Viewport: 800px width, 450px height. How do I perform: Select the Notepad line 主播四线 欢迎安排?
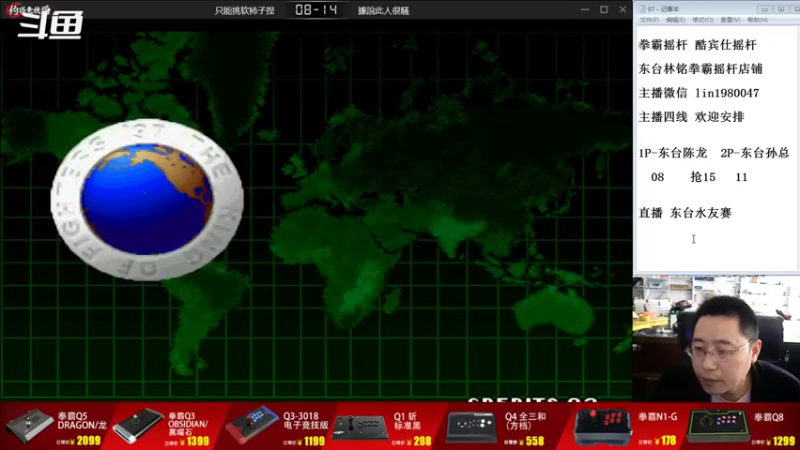point(691,117)
